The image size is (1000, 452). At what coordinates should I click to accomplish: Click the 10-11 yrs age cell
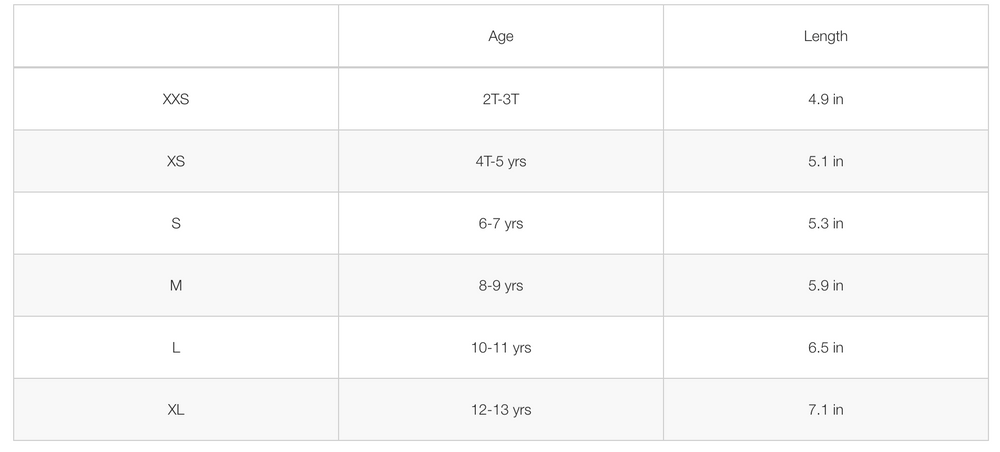tap(501, 347)
